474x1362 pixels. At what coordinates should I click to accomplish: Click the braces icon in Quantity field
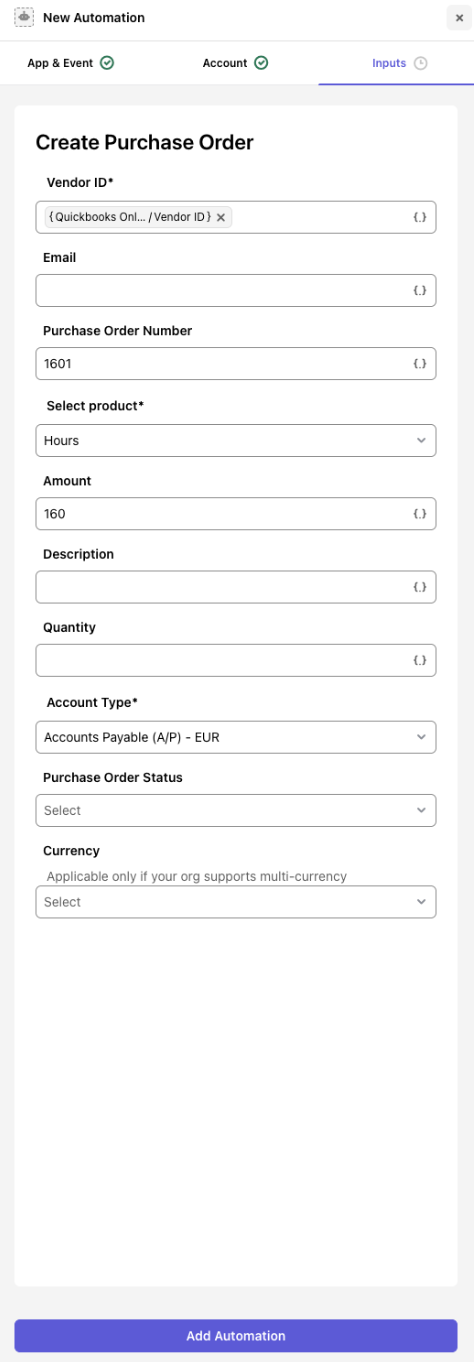coord(420,660)
